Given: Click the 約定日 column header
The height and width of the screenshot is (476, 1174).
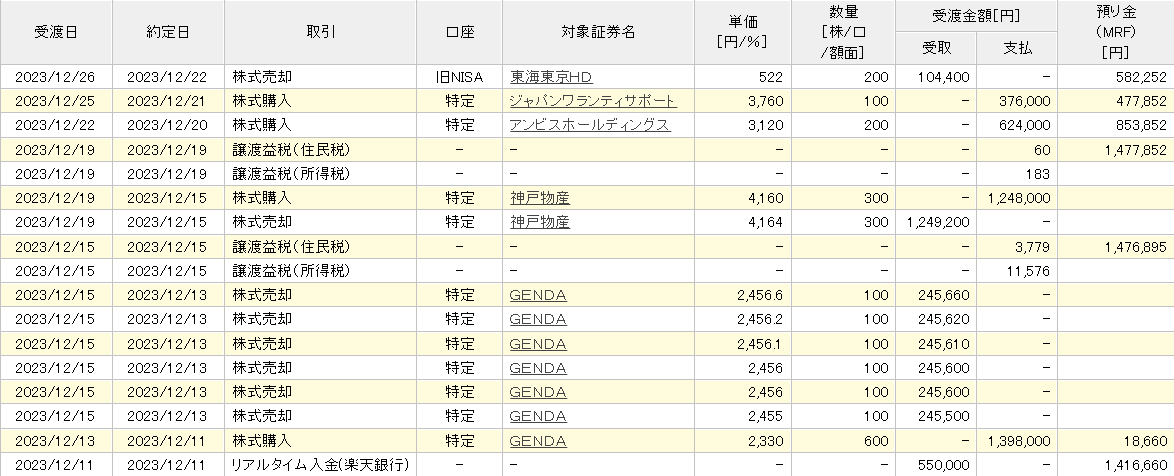Looking at the screenshot, I should point(168,32).
